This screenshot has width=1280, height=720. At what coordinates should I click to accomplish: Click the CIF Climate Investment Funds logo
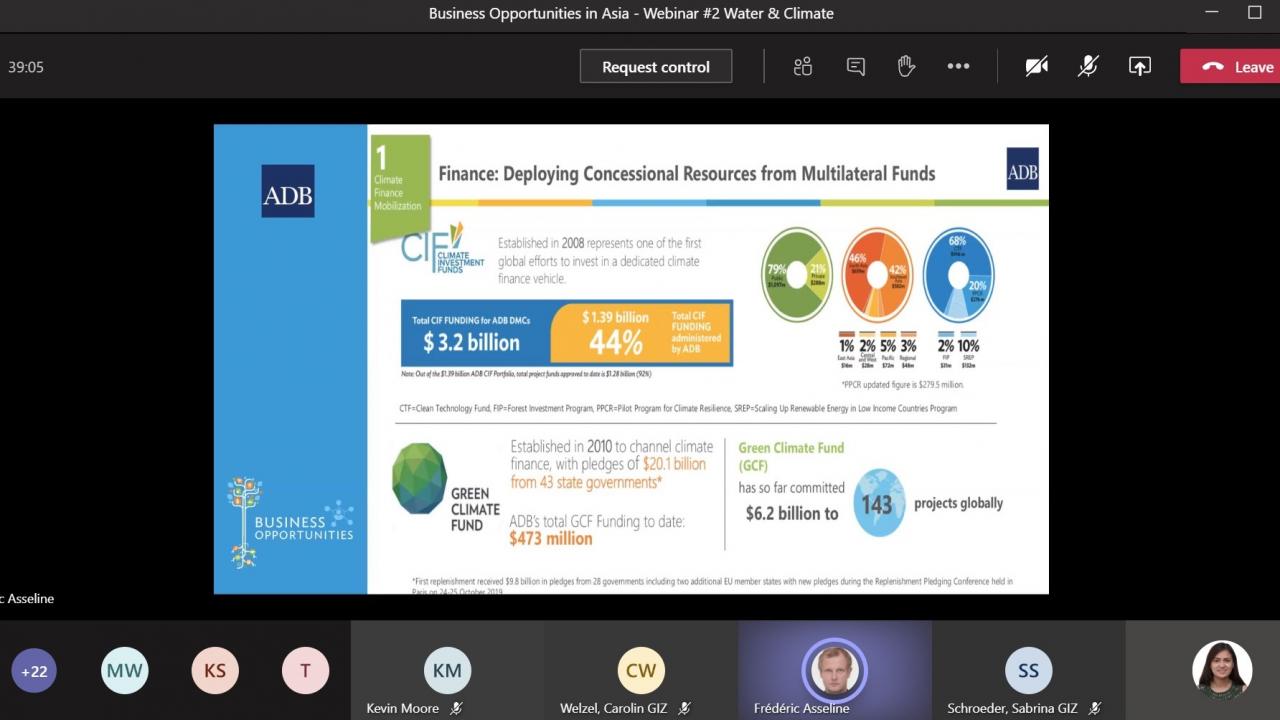coord(442,247)
